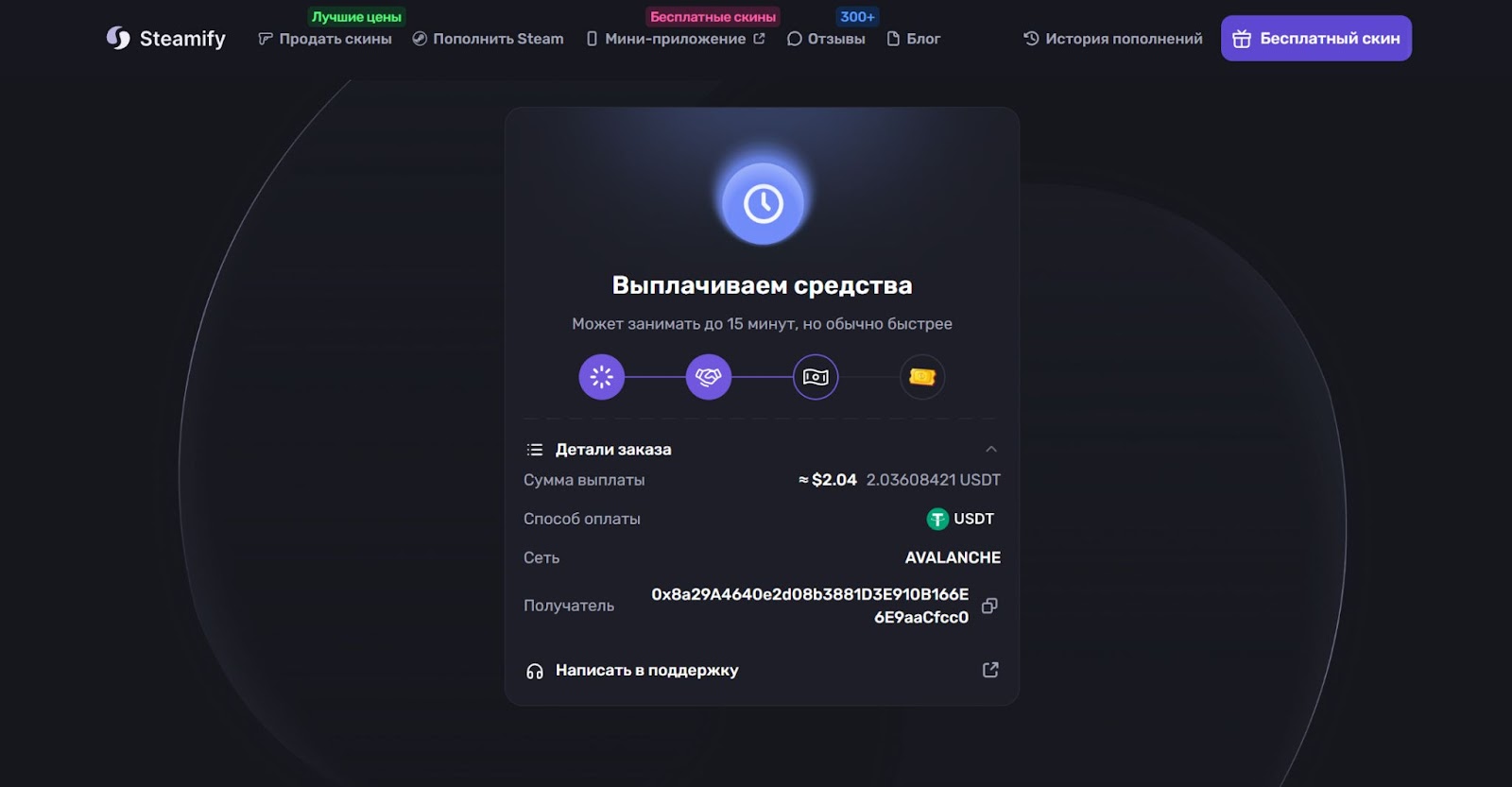The image size is (1512, 787).
Task: Click the USDT coin icon
Action: [x=937, y=519]
